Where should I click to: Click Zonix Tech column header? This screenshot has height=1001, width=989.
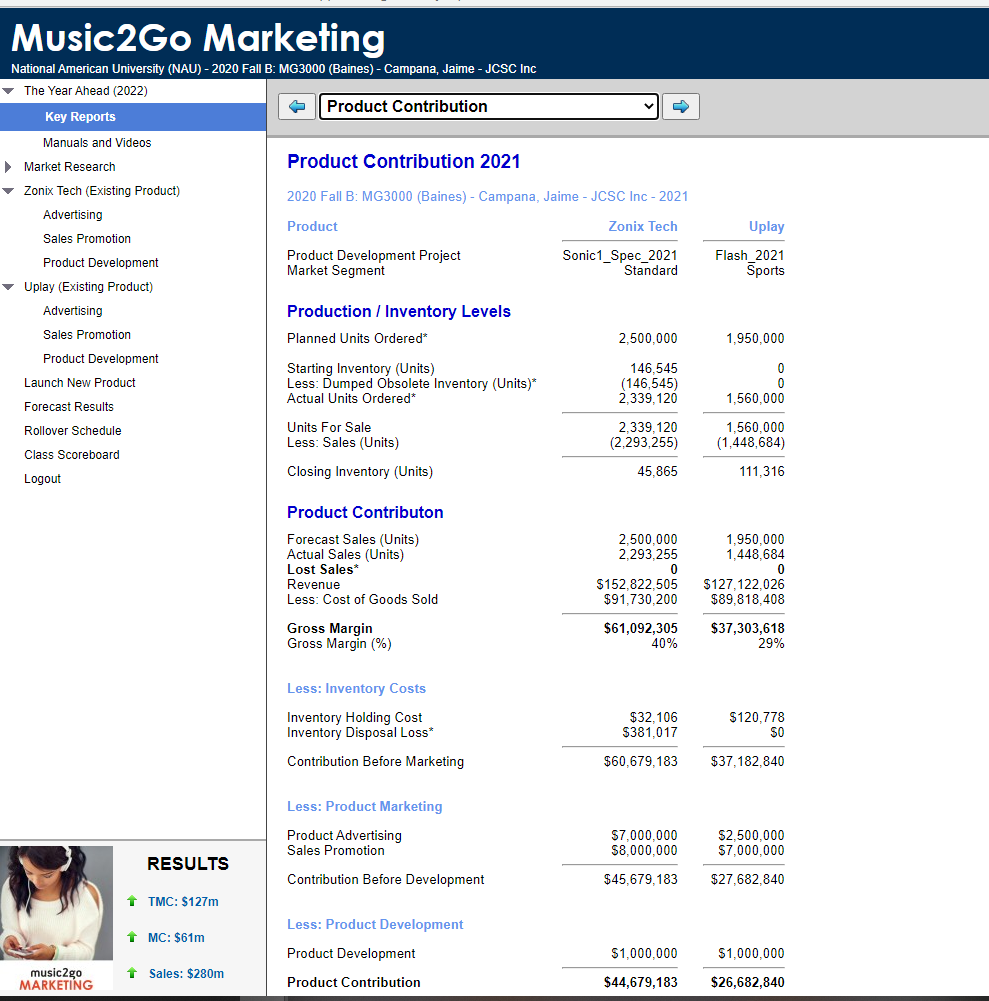point(643,227)
